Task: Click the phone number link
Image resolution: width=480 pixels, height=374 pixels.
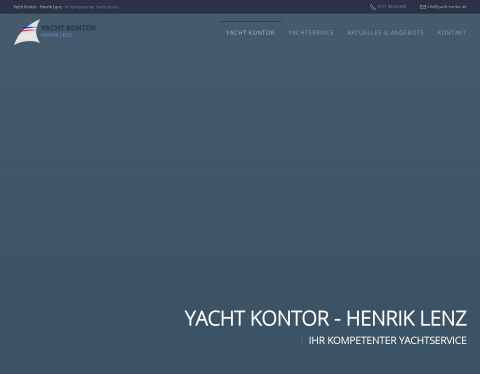Action: click(392, 7)
